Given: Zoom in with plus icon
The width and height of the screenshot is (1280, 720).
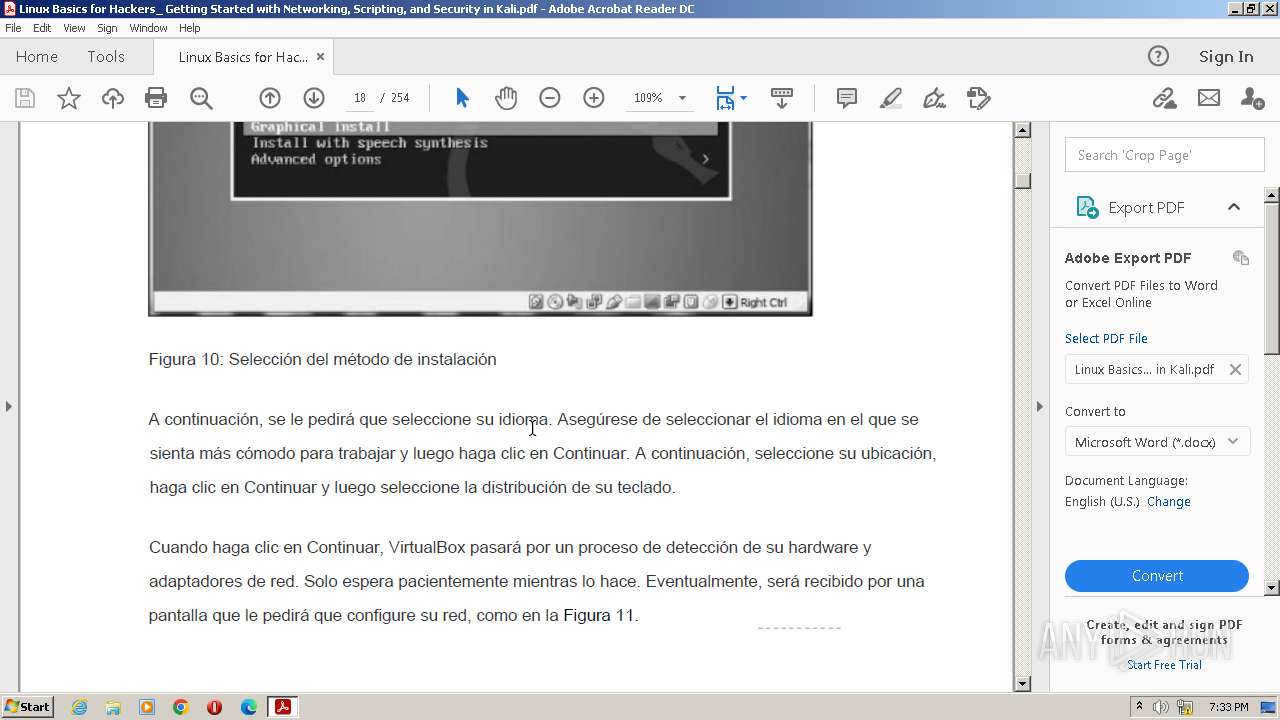Looking at the screenshot, I should coord(594,98).
